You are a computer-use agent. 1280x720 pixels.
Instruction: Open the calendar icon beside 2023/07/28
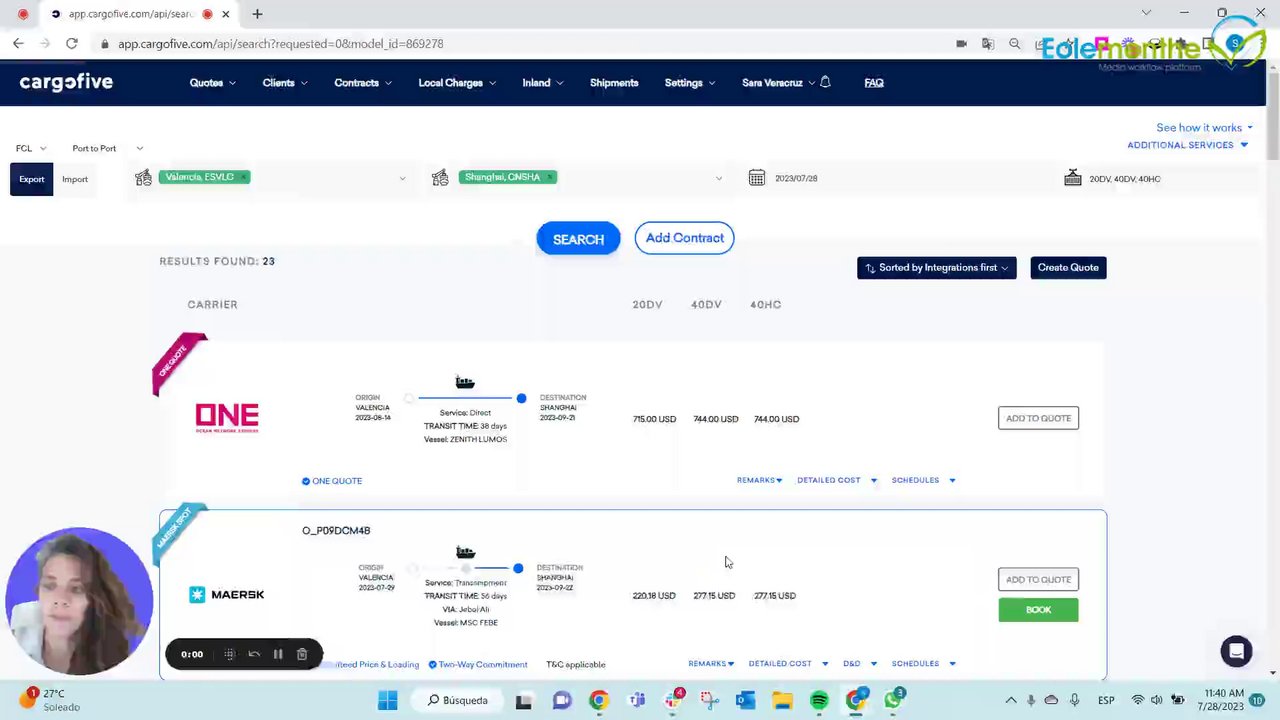pyautogui.click(x=757, y=178)
